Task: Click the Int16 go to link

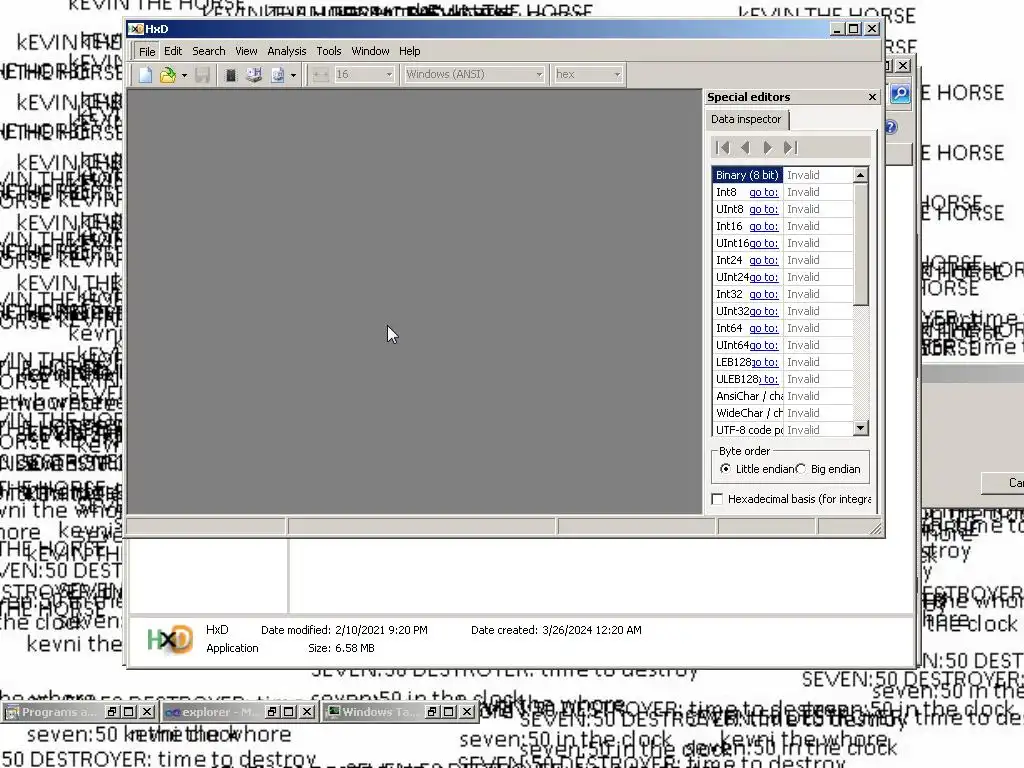Action: 763,226
